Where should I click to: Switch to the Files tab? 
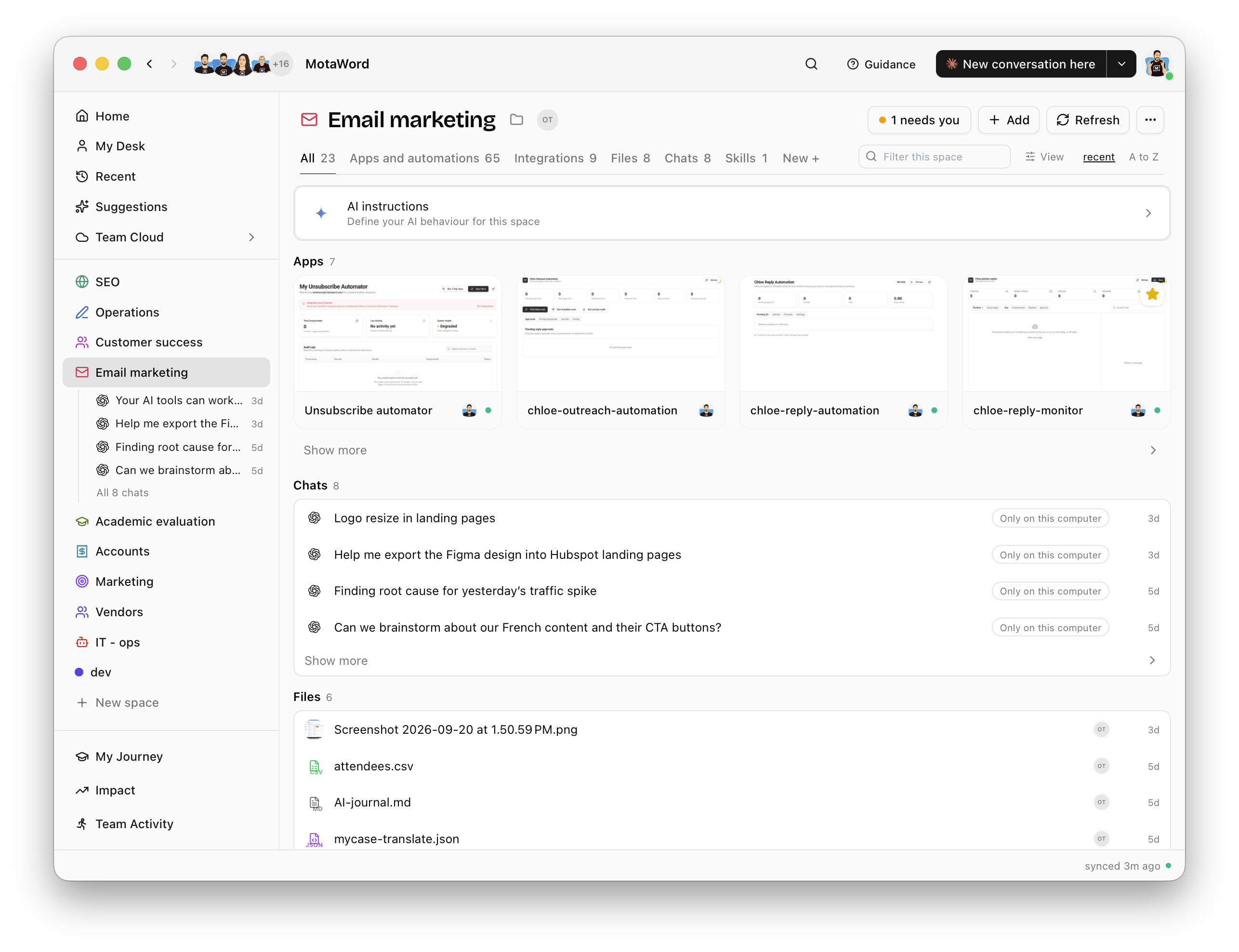pos(630,158)
